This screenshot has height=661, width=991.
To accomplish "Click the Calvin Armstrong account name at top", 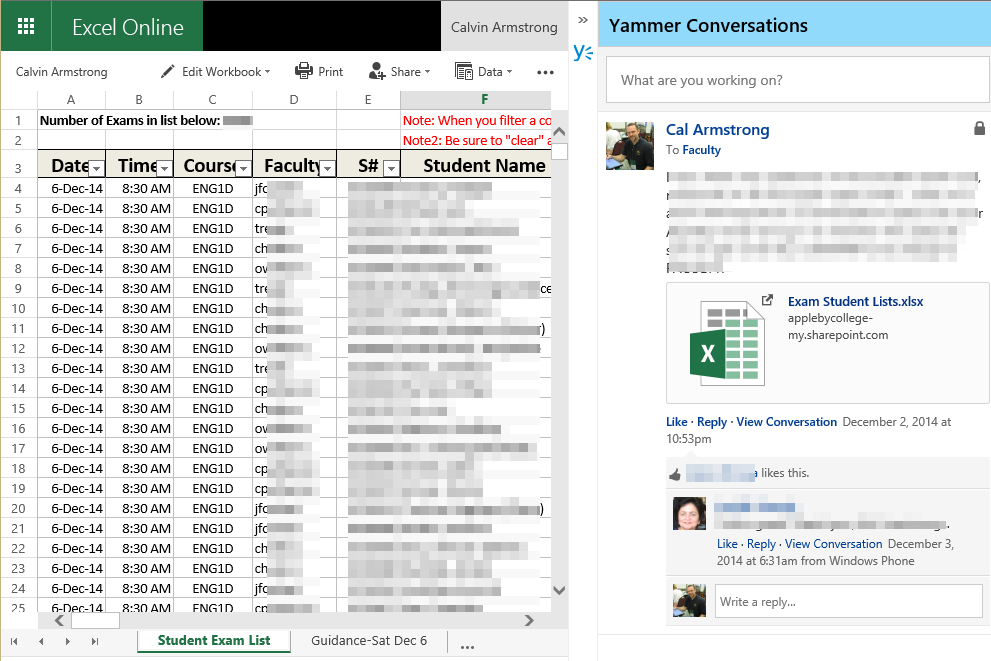I will pyautogui.click(x=504, y=27).
